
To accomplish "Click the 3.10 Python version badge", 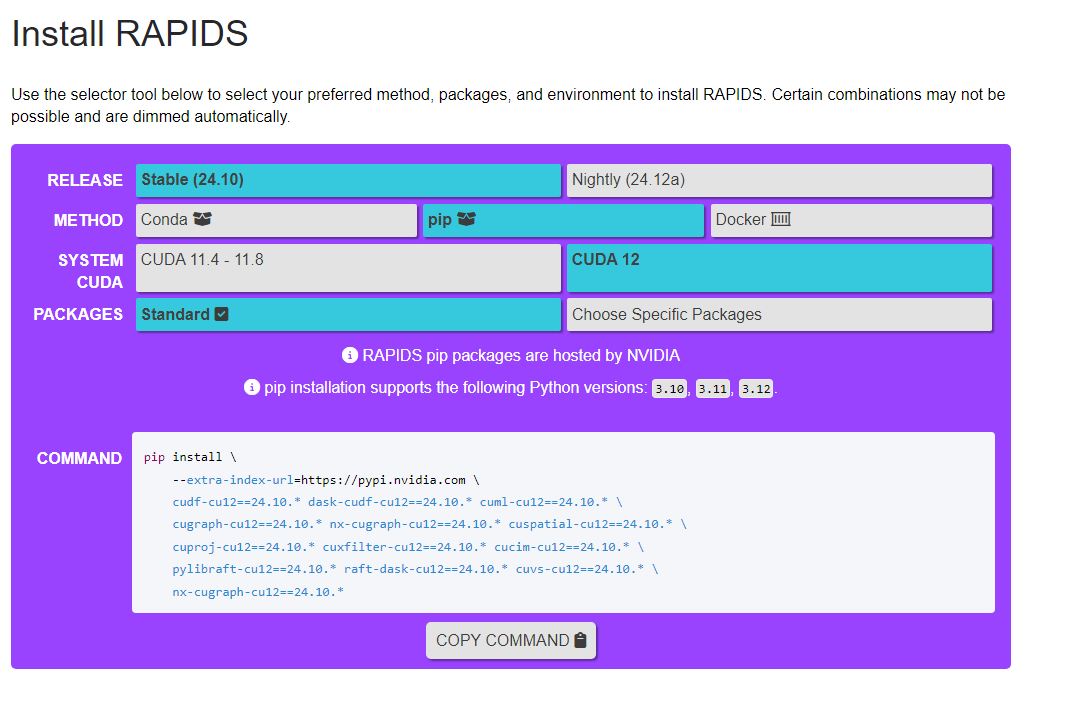I will coord(669,389).
